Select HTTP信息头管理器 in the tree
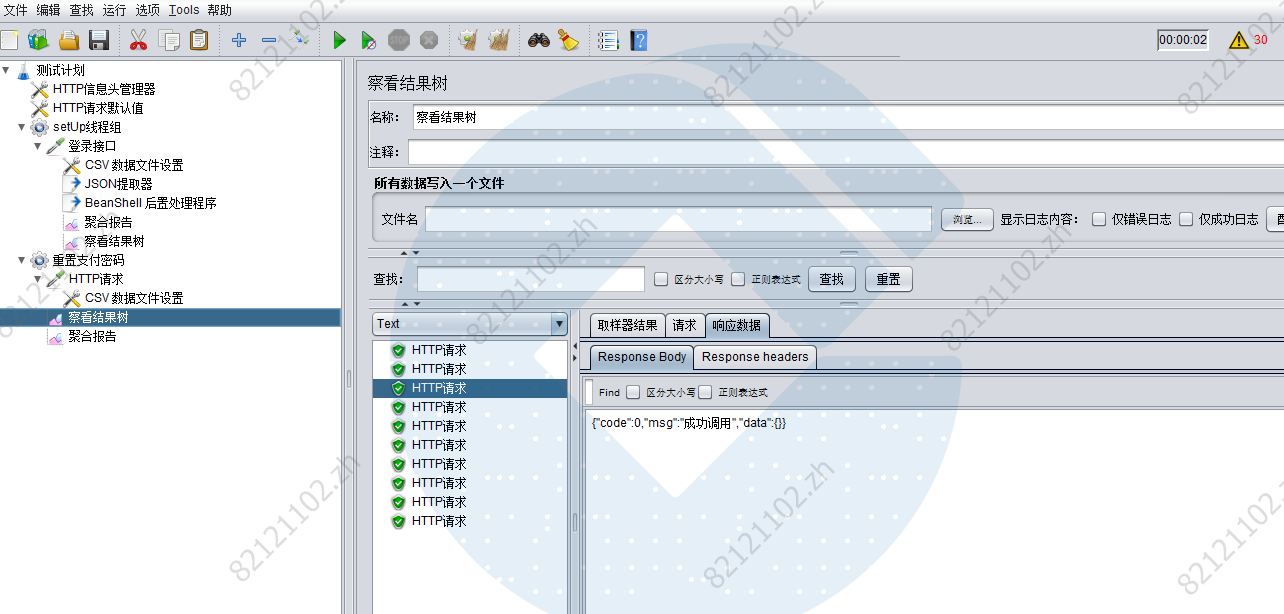Image resolution: width=1284 pixels, height=614 pixels. pyautogui.click(x=104, y=89)
